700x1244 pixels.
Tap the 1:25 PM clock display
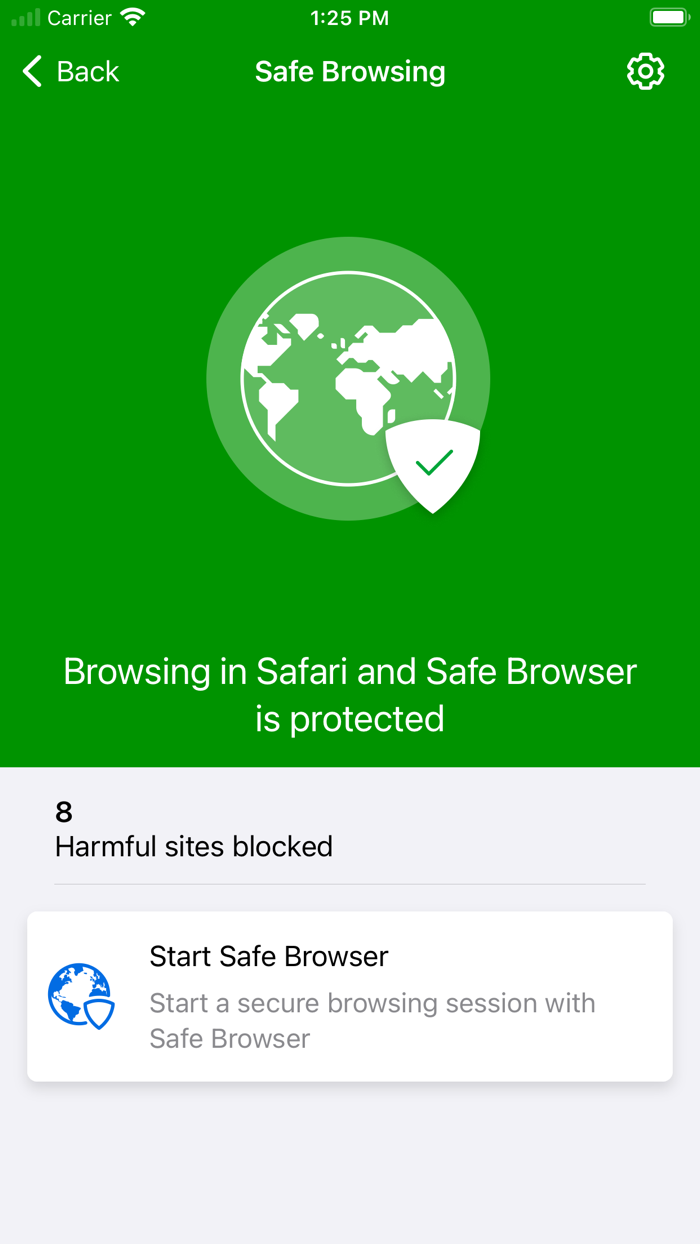pos(349,17)
